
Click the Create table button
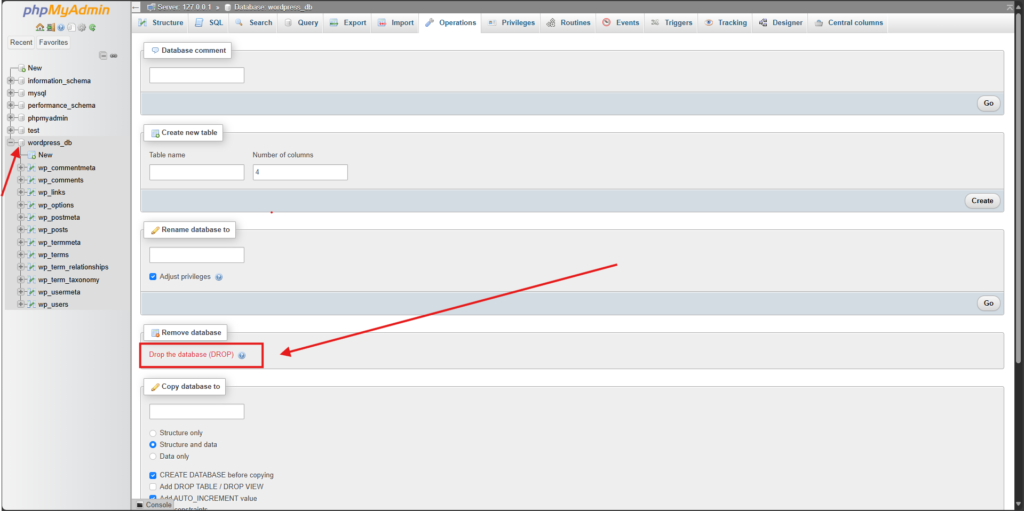[x=982, y=201]
